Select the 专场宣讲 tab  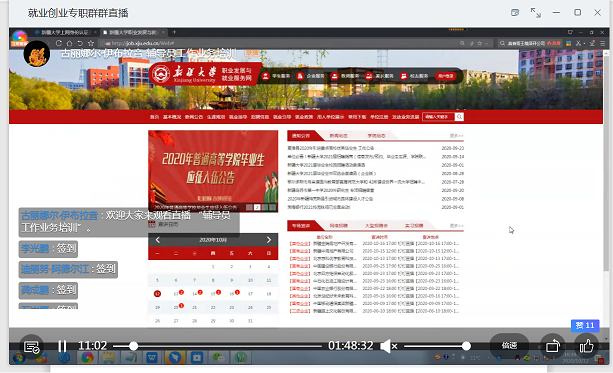point(301,226)
